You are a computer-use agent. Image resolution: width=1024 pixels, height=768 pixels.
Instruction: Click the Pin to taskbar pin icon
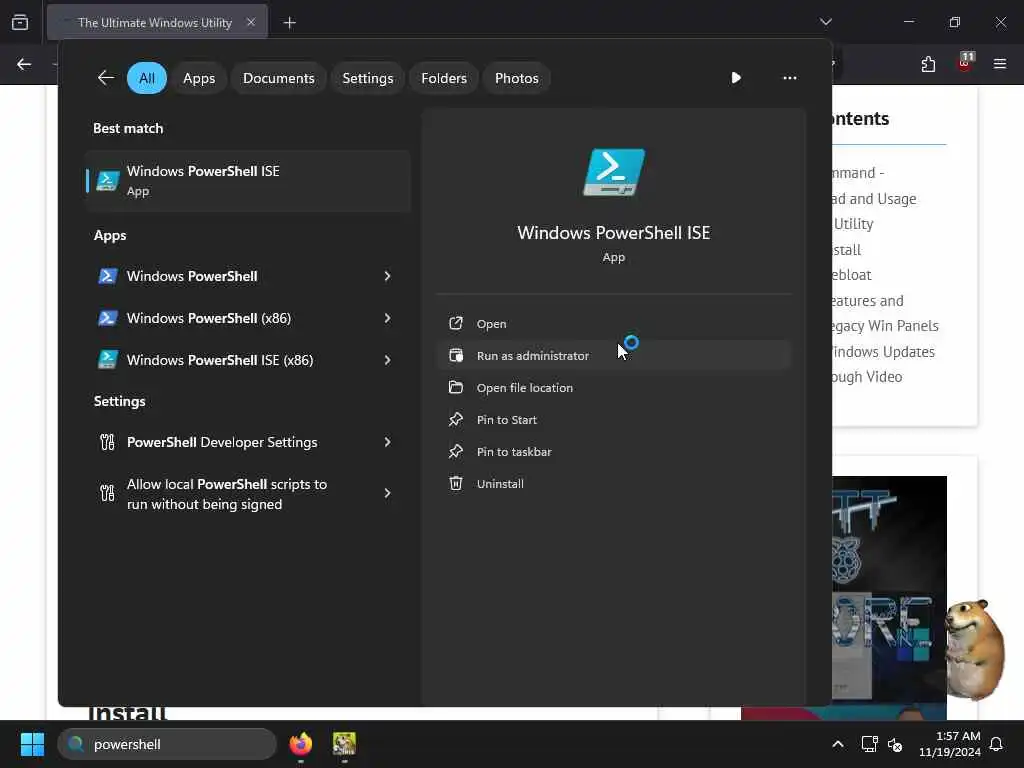tap(456, 451)
